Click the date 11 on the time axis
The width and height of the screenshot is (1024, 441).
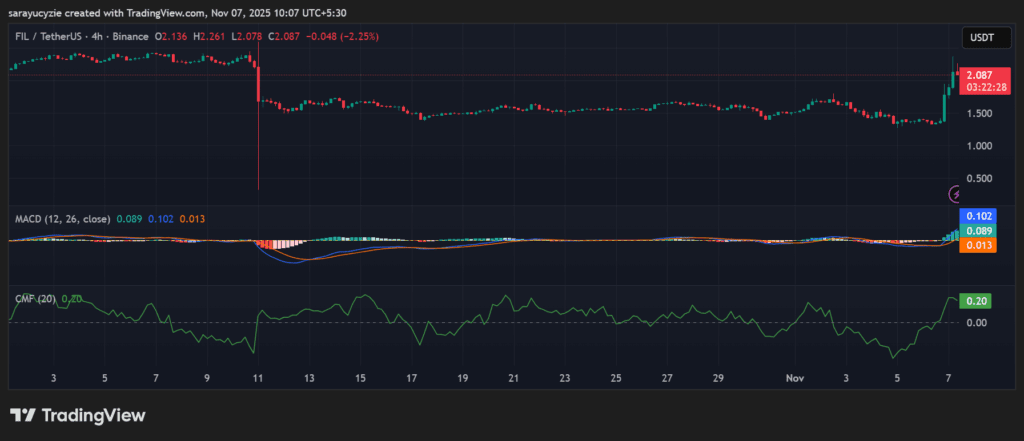[258, 379]
